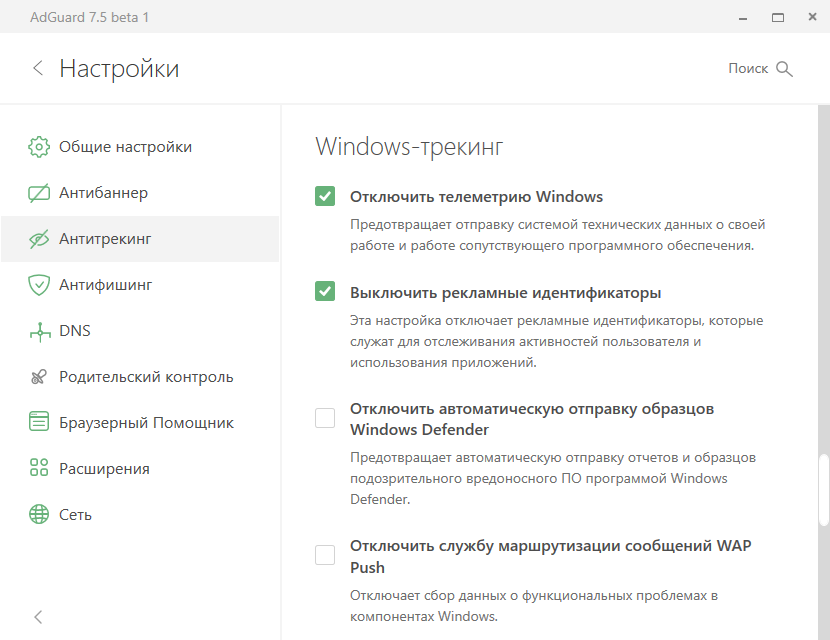Open Браузерный Помощник settings
The height and width of the screenshot is (640, 830).
coord(140,422)
